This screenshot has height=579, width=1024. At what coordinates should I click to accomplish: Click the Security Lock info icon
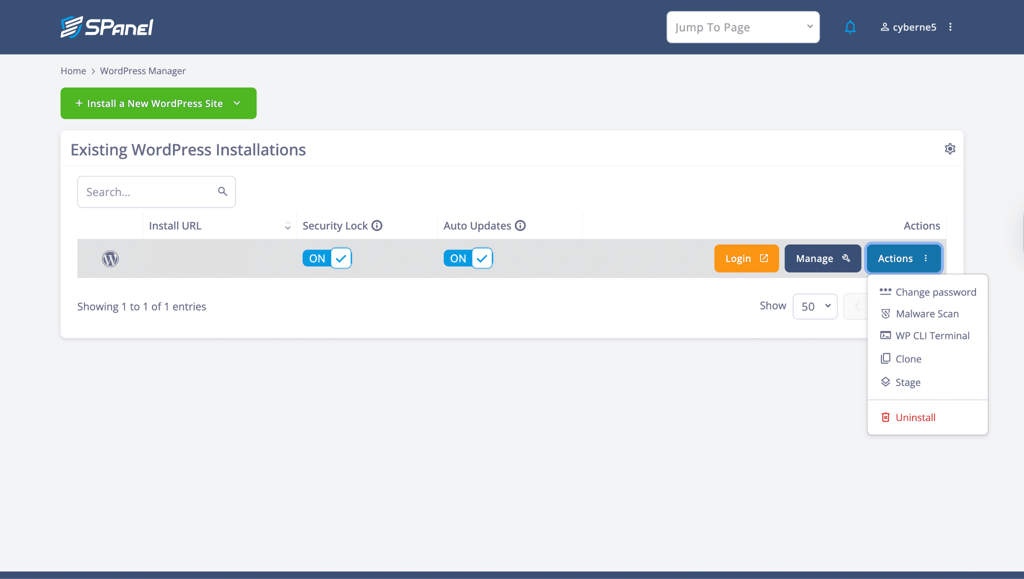pyautogui.click(x=377, y=225)
